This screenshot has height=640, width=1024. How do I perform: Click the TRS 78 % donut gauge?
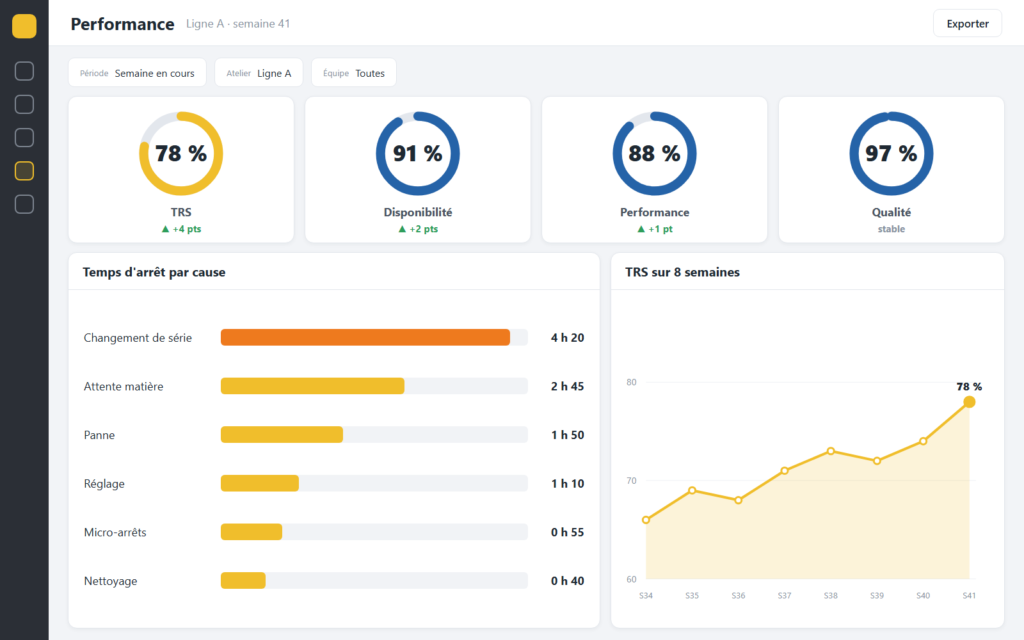click(x=181, y=153)
